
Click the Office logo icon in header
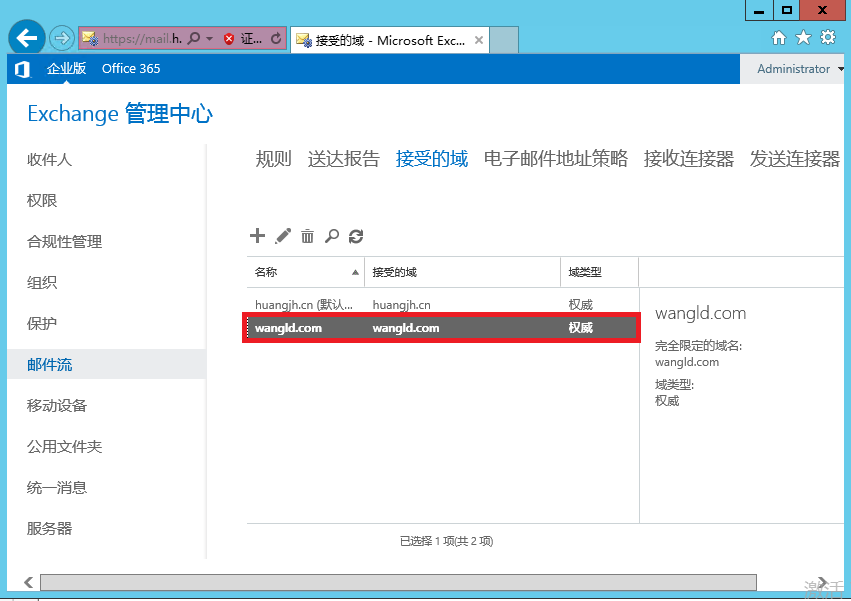click(x=22, y=69)
